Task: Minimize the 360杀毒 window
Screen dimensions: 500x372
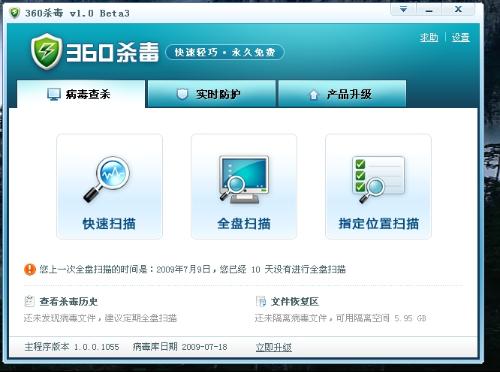Action: coord(429,10)
